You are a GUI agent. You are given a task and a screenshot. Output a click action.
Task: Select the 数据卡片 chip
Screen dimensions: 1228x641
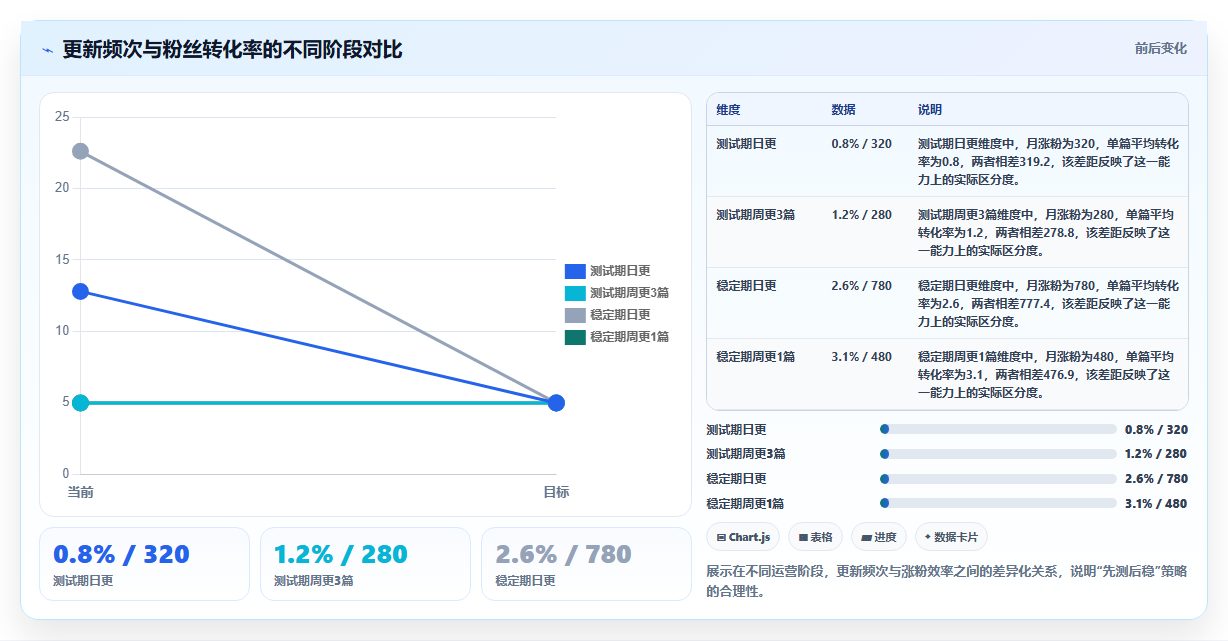[951, 537]
